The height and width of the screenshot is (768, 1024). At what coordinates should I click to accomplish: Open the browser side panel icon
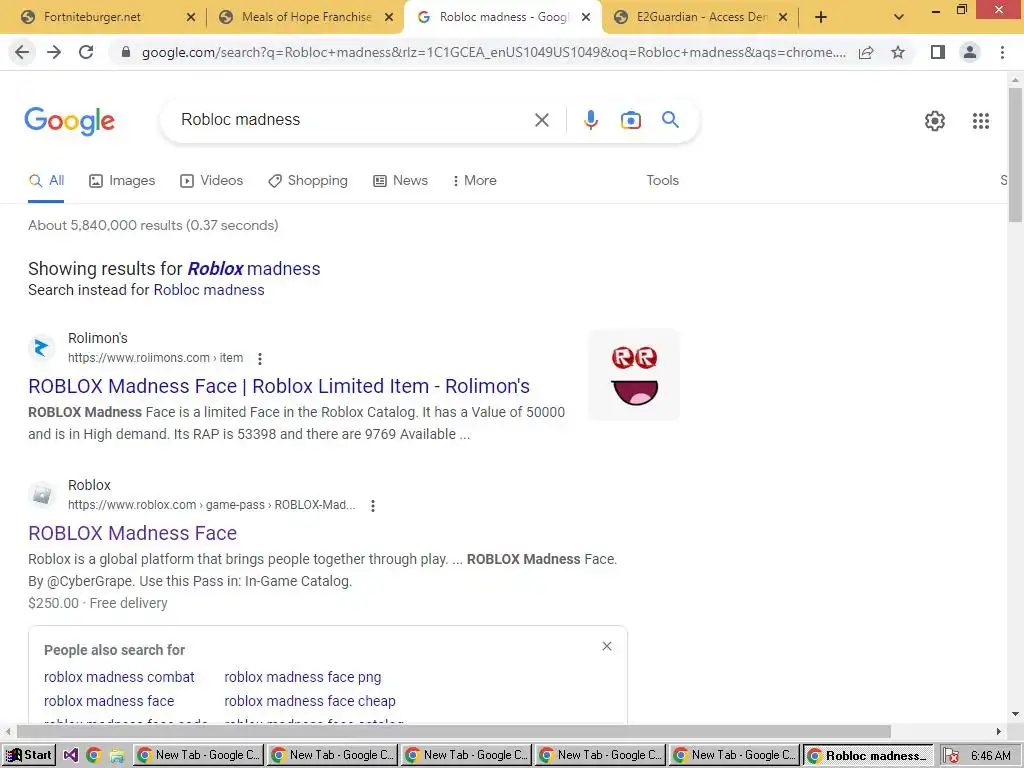click(938, 52)
